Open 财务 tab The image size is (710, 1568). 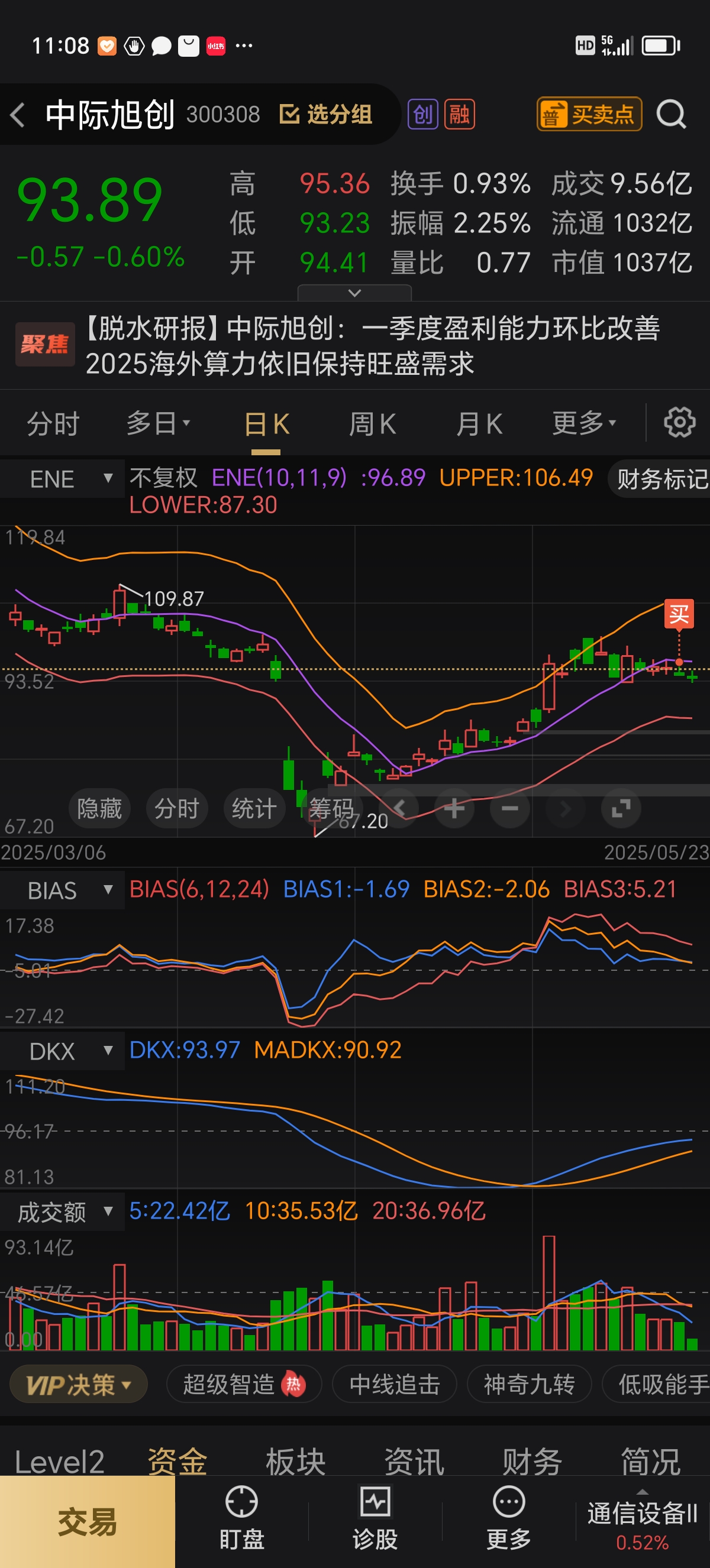[x=532, y=1462]
